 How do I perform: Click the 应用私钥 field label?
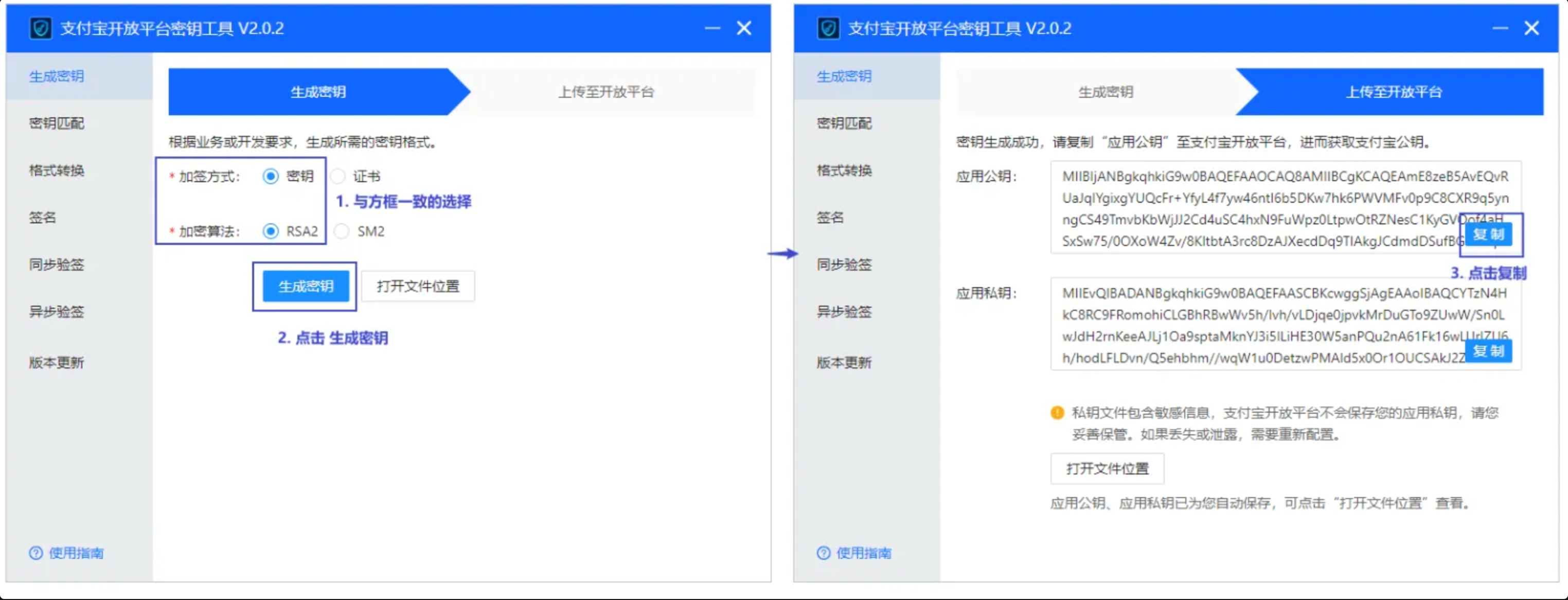click(986, 293)
